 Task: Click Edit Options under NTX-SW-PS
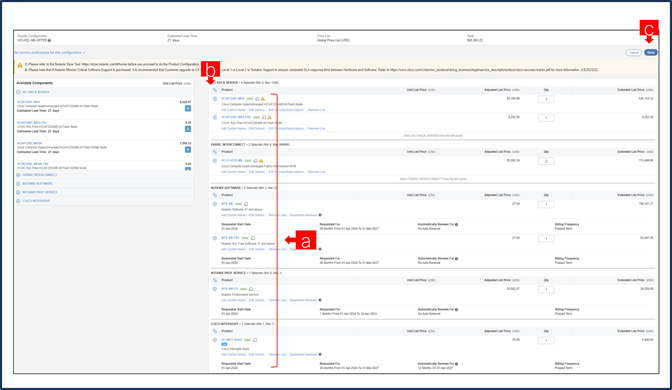pyautogui.click(x=257, y=300)
